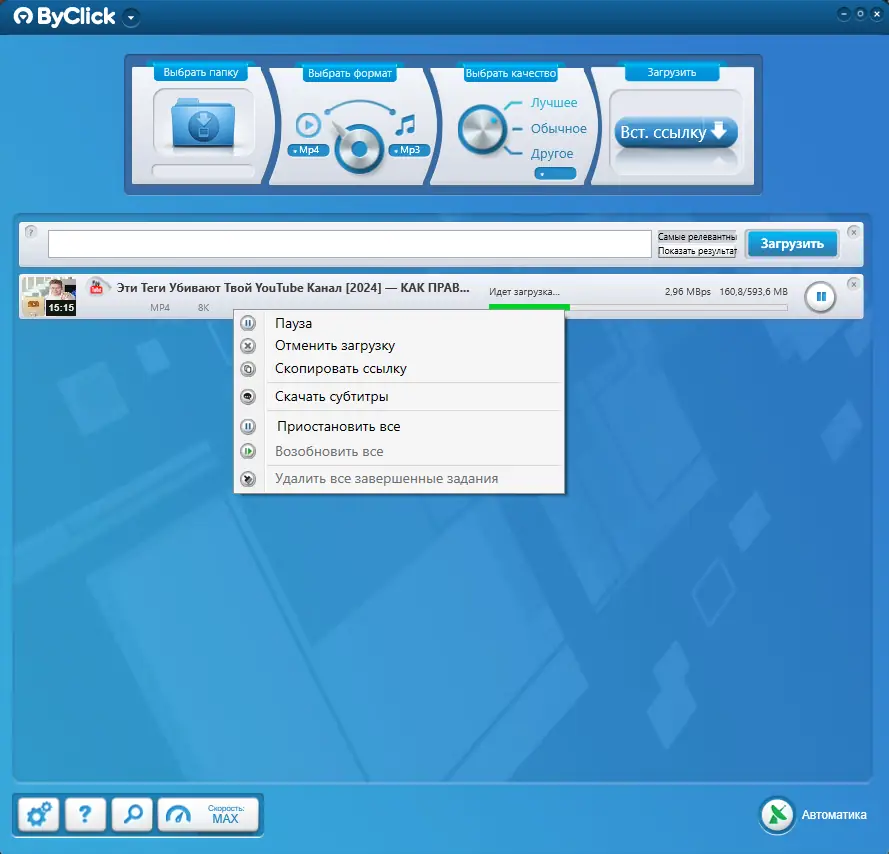Screen dimensions: 889x854
Task: Click the music note format icon
Action: [x=406, y=124]
